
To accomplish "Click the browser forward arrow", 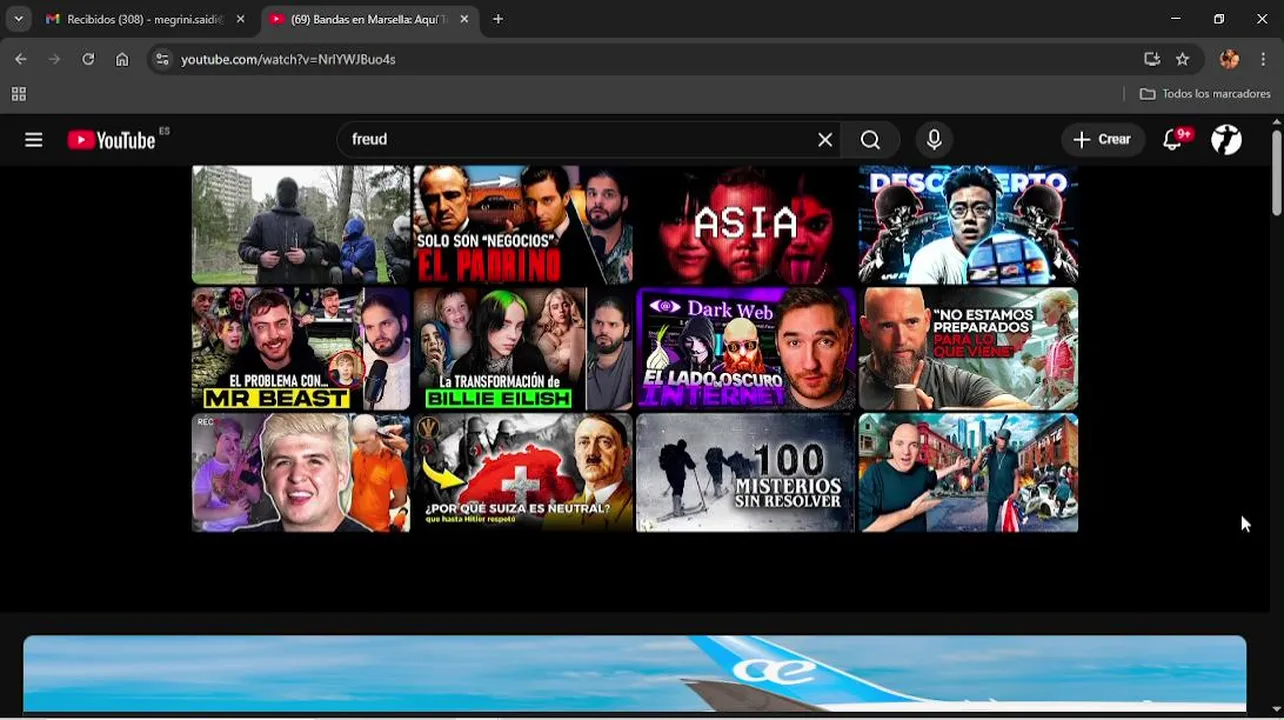I will click(x=54, y=59).
